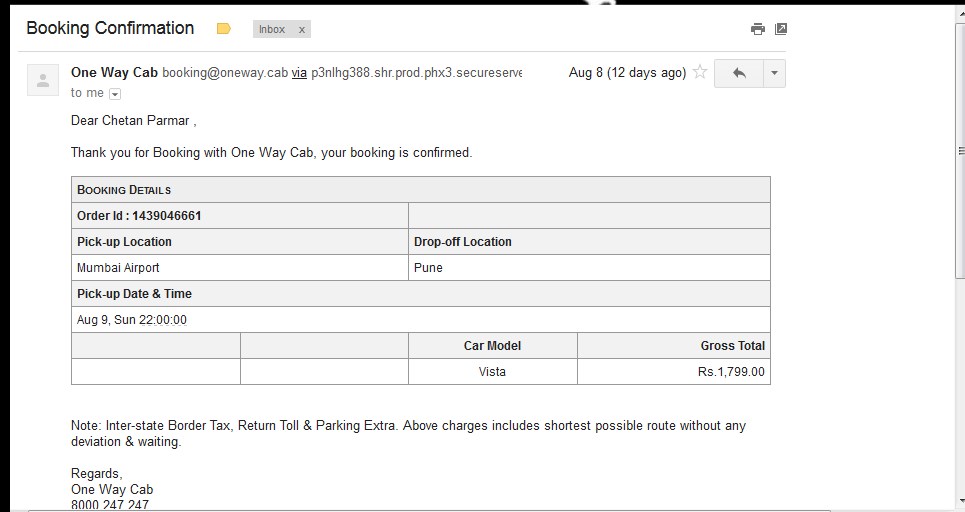
Task: Click the Drop-off Location header cell
Action: [x=589, y=242]
